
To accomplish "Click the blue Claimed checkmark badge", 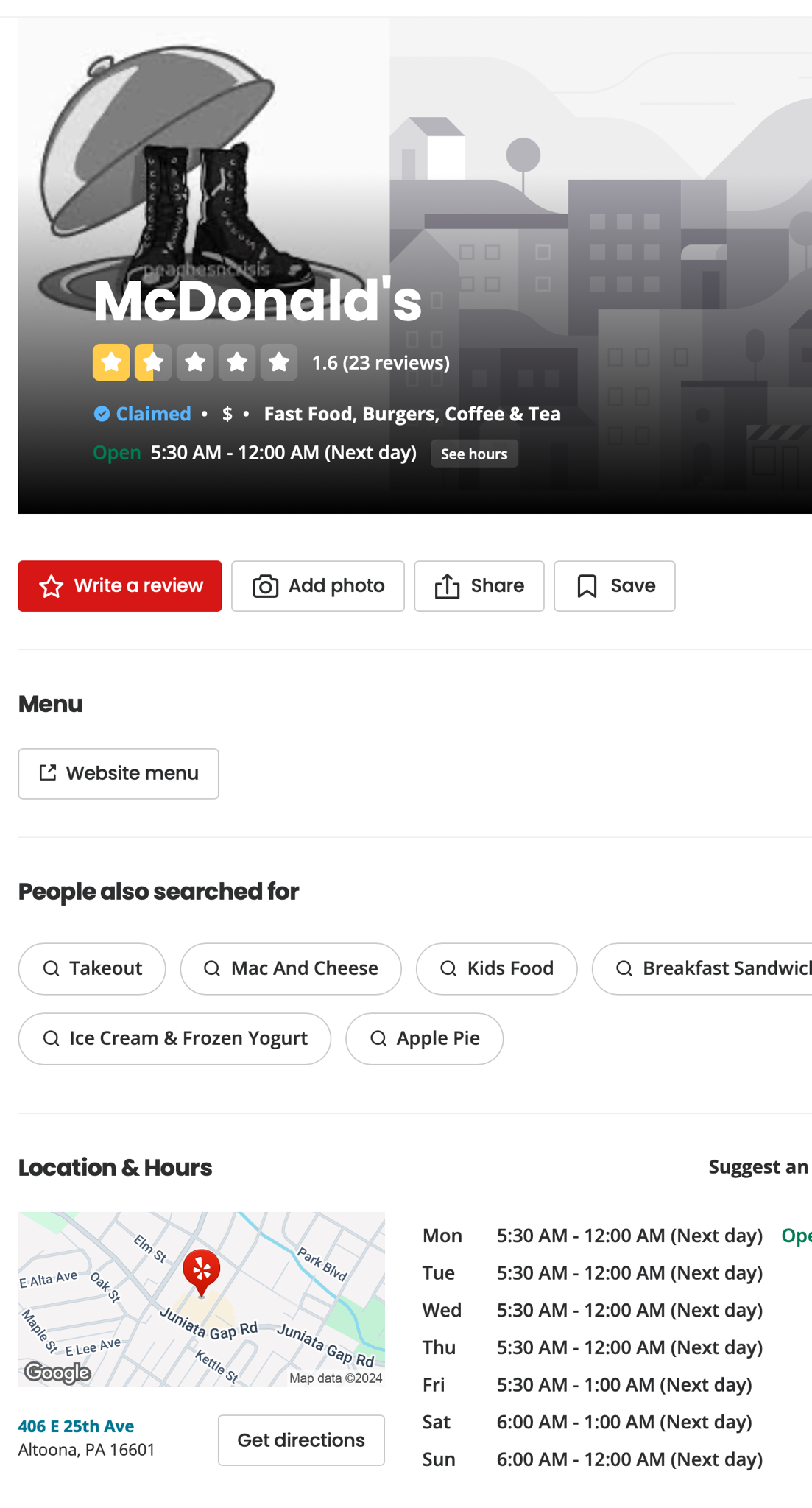I will point(102,414).
